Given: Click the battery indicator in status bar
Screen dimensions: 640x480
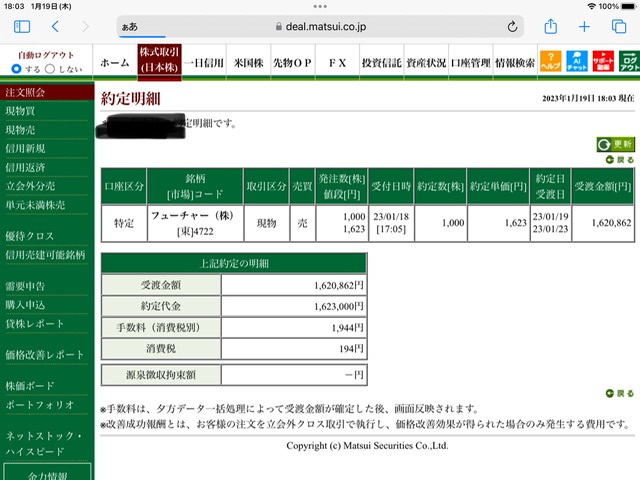Looking at the screenshot, I should click(629, 7).
